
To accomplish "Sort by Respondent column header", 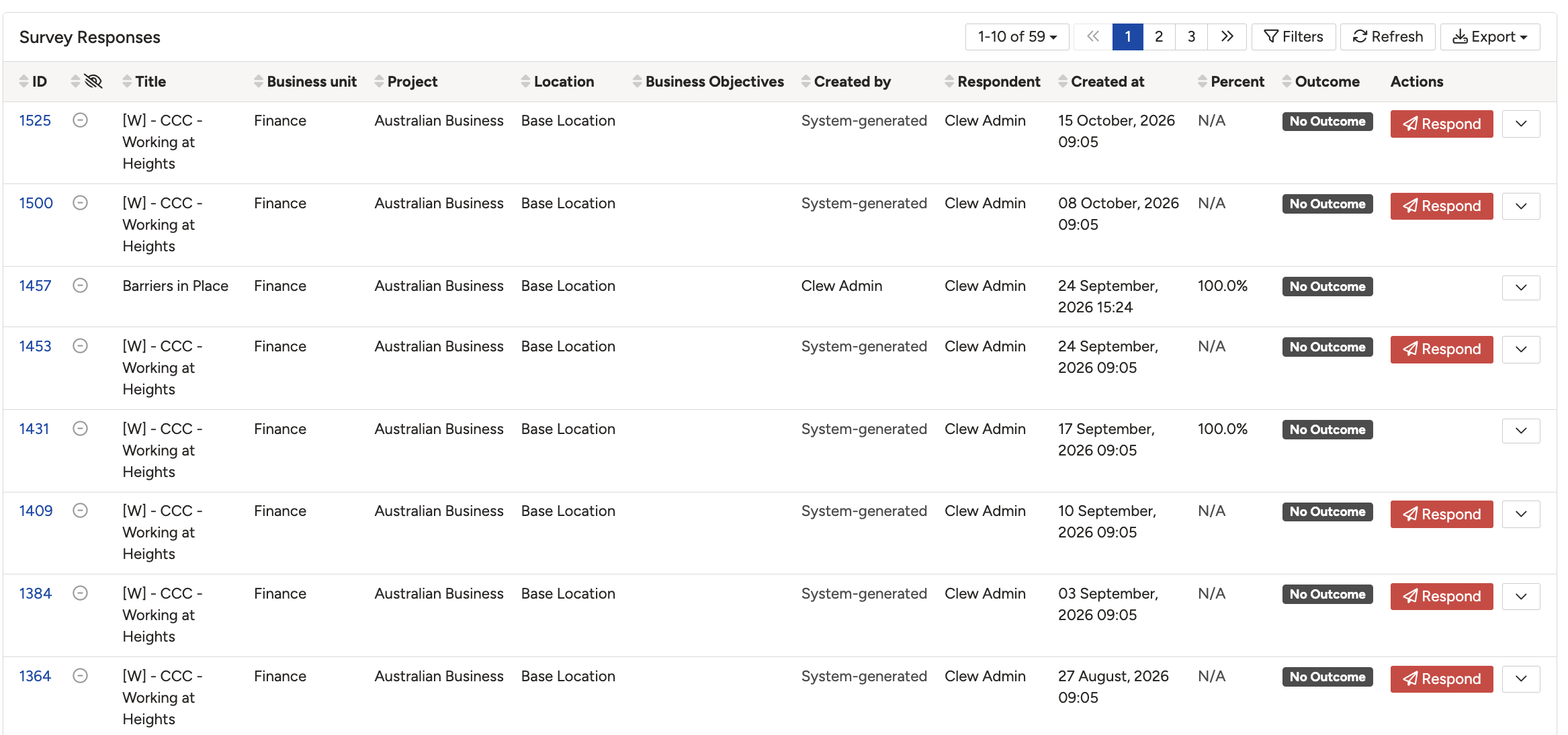I will pos(992,81).
